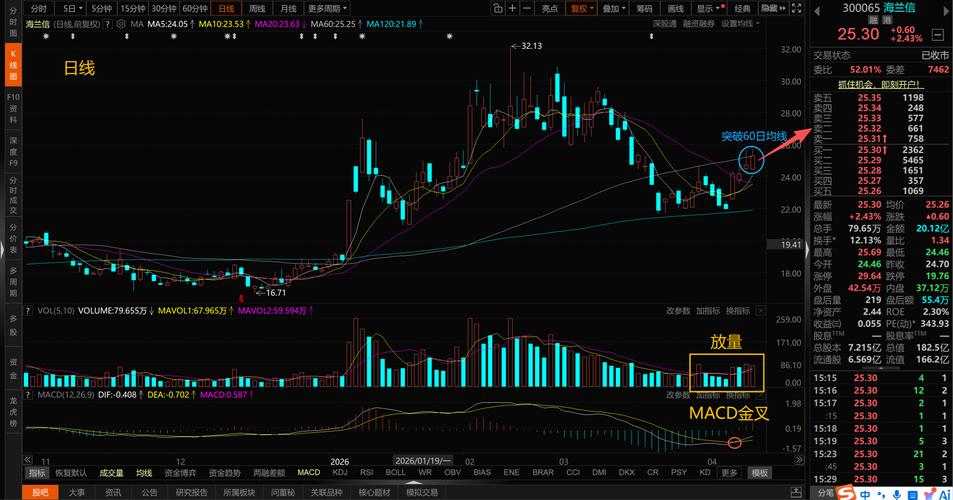
Task: Click 抓住机会,即刻开户 link
Action: coord(880,84)
